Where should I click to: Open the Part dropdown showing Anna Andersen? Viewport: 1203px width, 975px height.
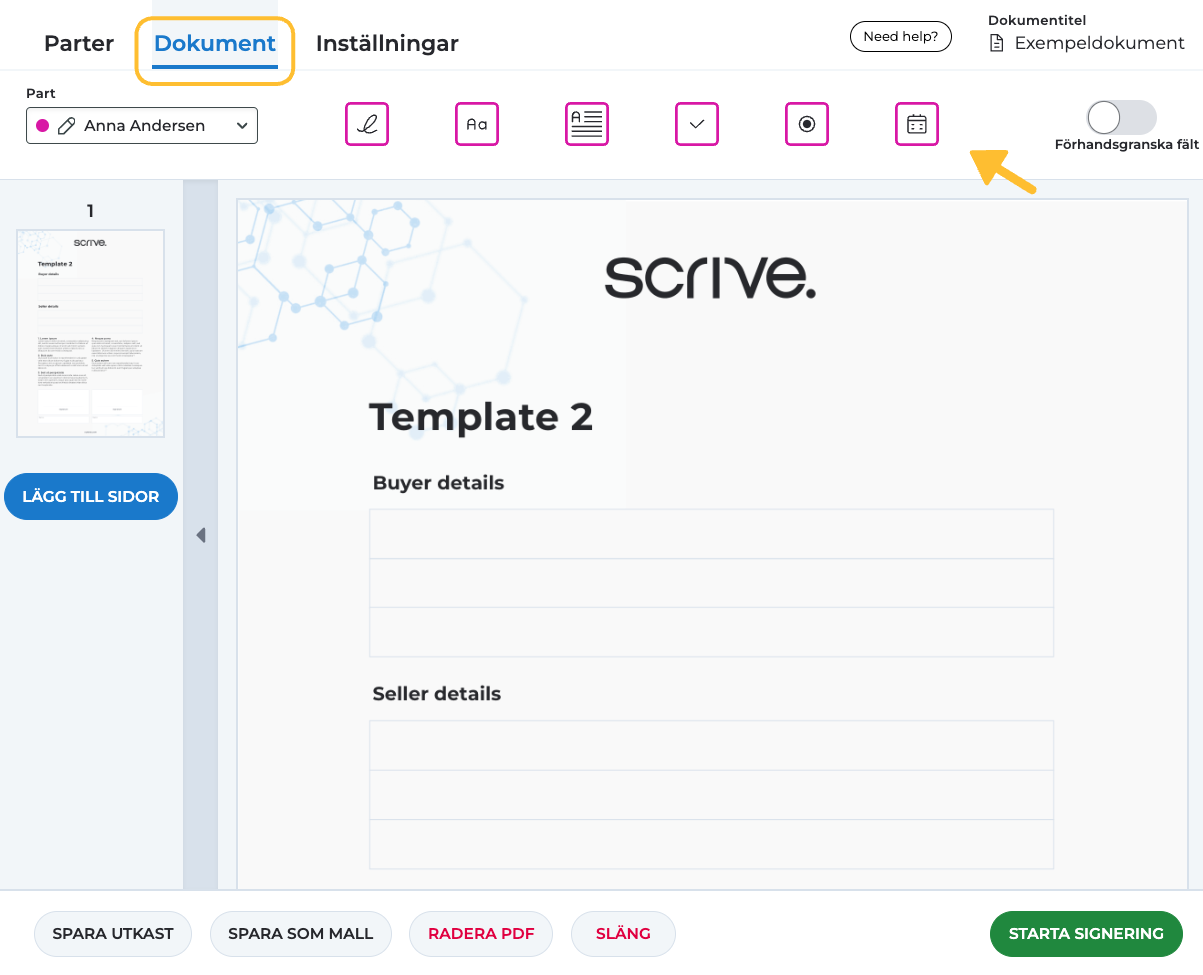pyautogui.click(x=142, y=126)
